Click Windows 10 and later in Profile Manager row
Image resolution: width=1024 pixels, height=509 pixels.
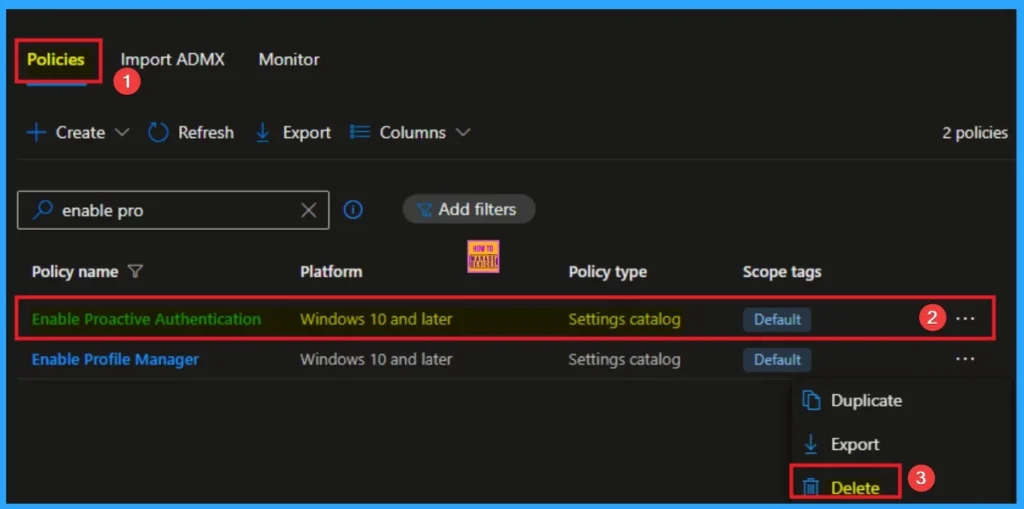tap(376, 359)
